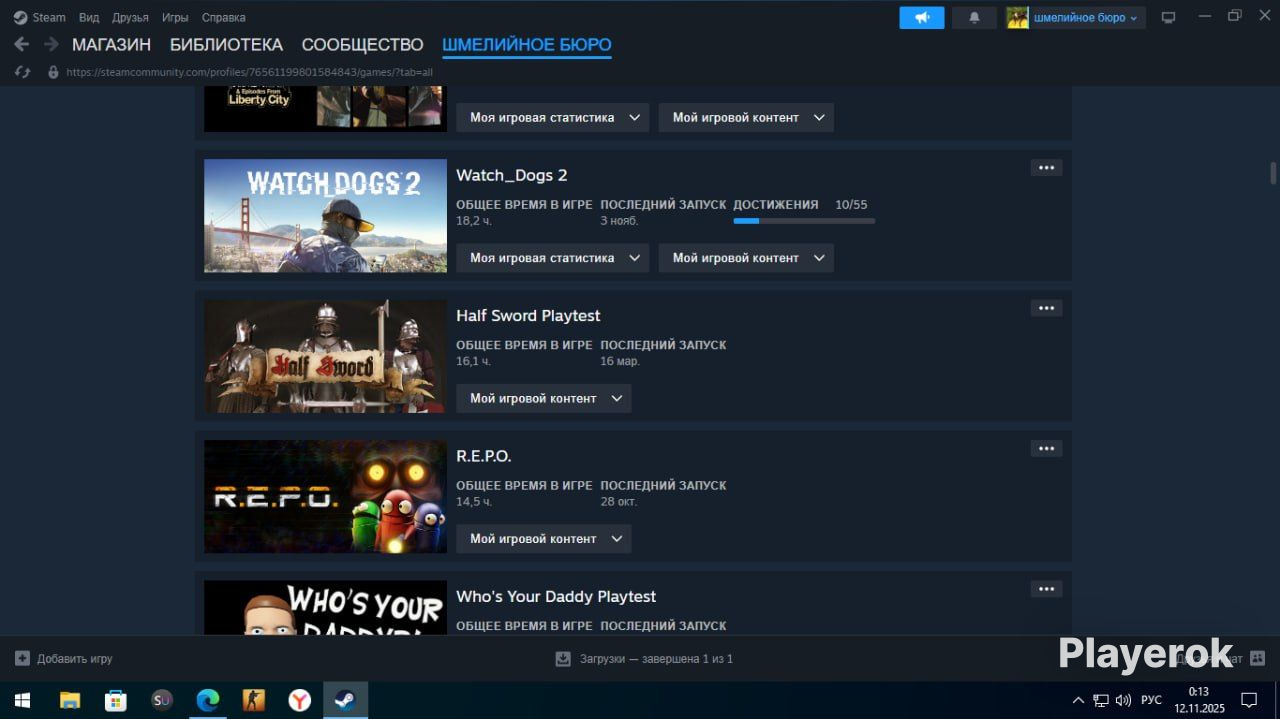Image resolution: width=1280 pixels, height=719 pixels.
Task: Click the page vertical scrollbar thumb
Action: (1273, 173)
